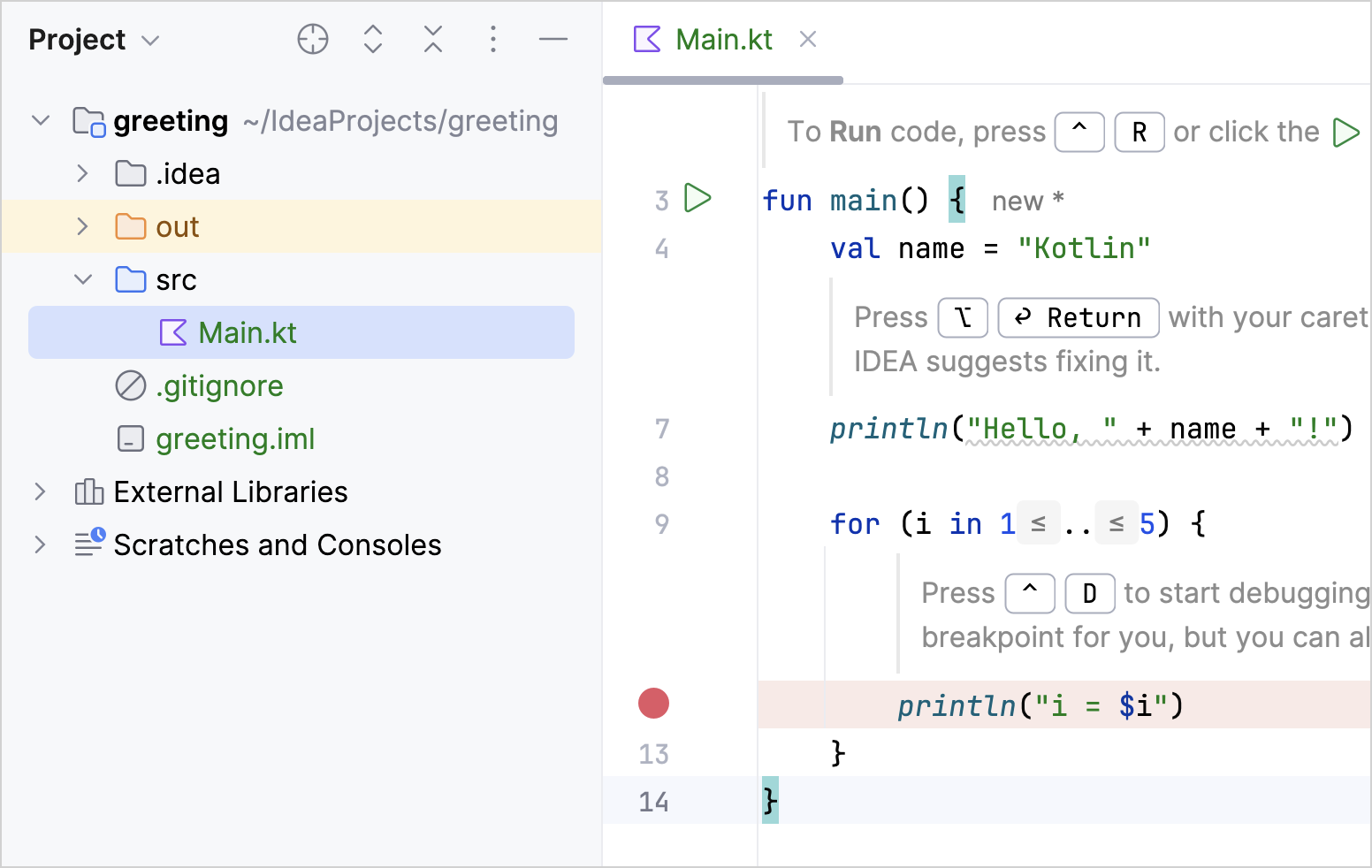Click the green run triangle in the hint
The image size is (1372, 868).
(x=1345, y=133)
